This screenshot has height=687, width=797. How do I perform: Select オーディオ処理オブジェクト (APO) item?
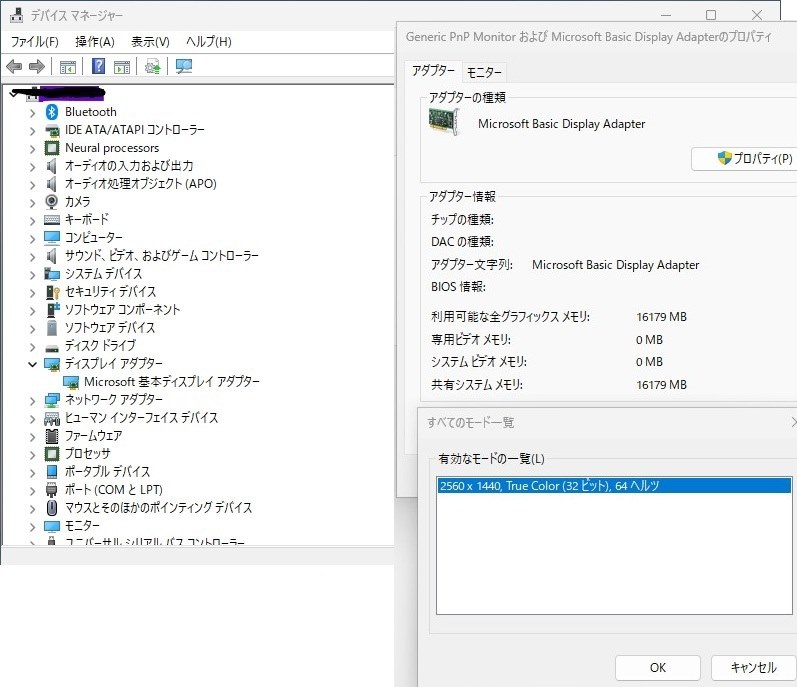(141, 183)
